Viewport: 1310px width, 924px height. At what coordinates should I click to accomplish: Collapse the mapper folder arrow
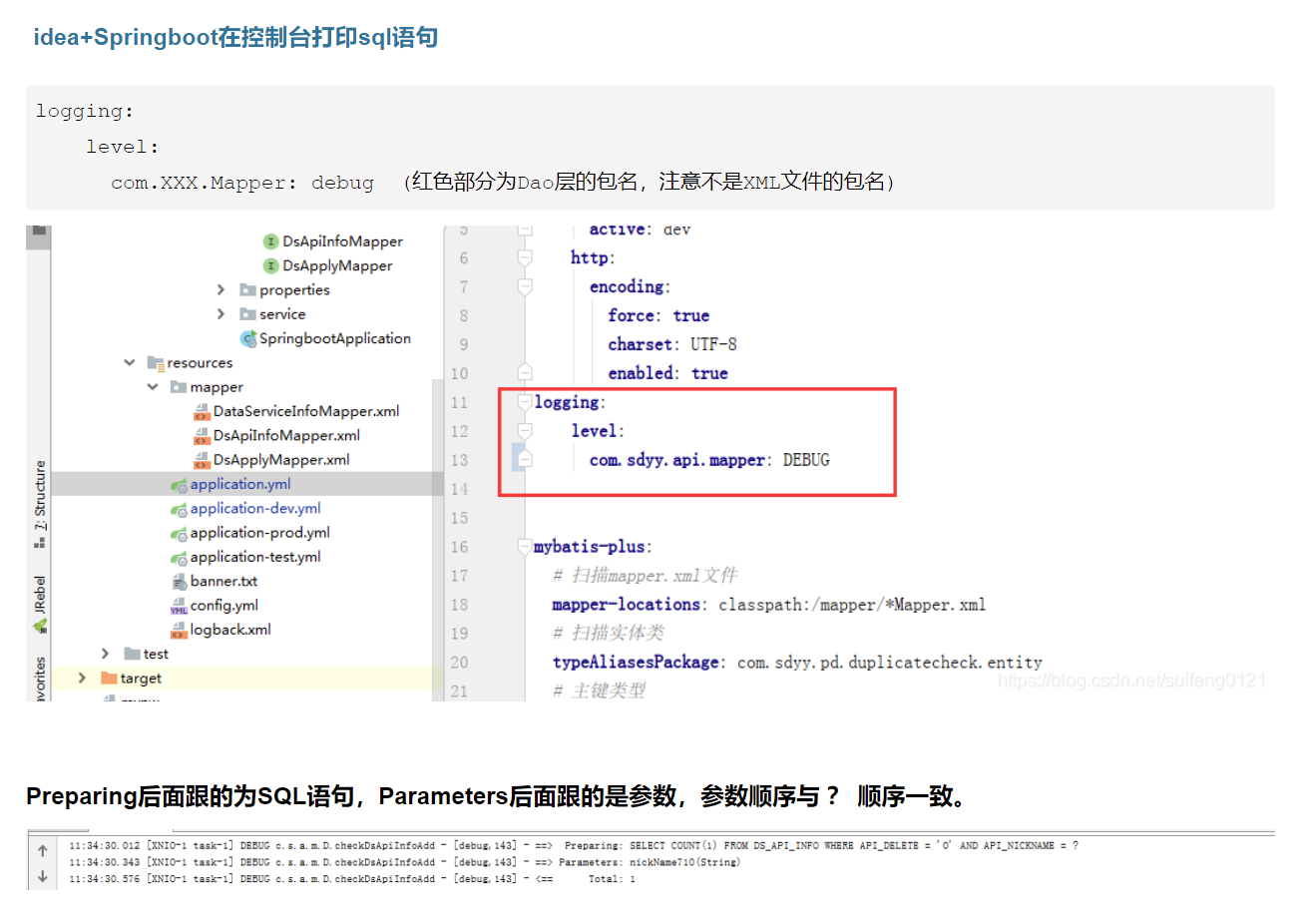tap(153, 386)
